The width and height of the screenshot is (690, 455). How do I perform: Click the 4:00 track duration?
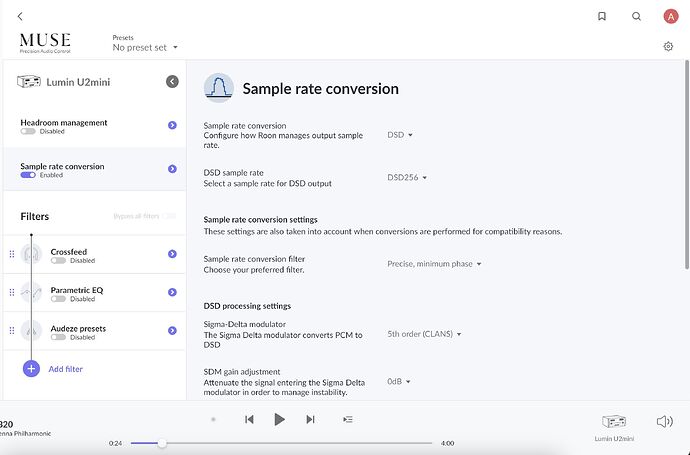click(447, 443)
